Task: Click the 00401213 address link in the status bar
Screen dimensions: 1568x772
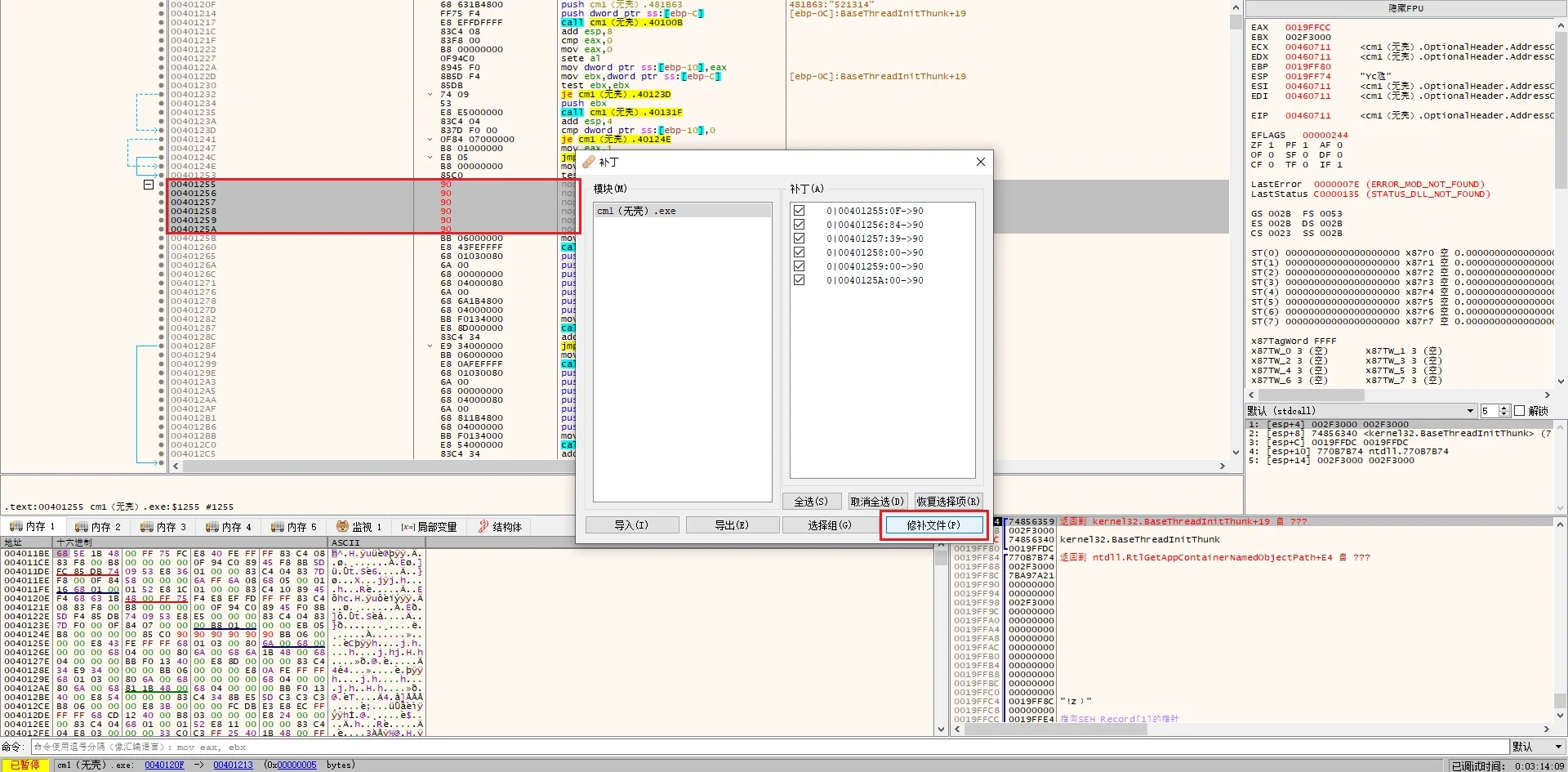Action: (233, 765)
